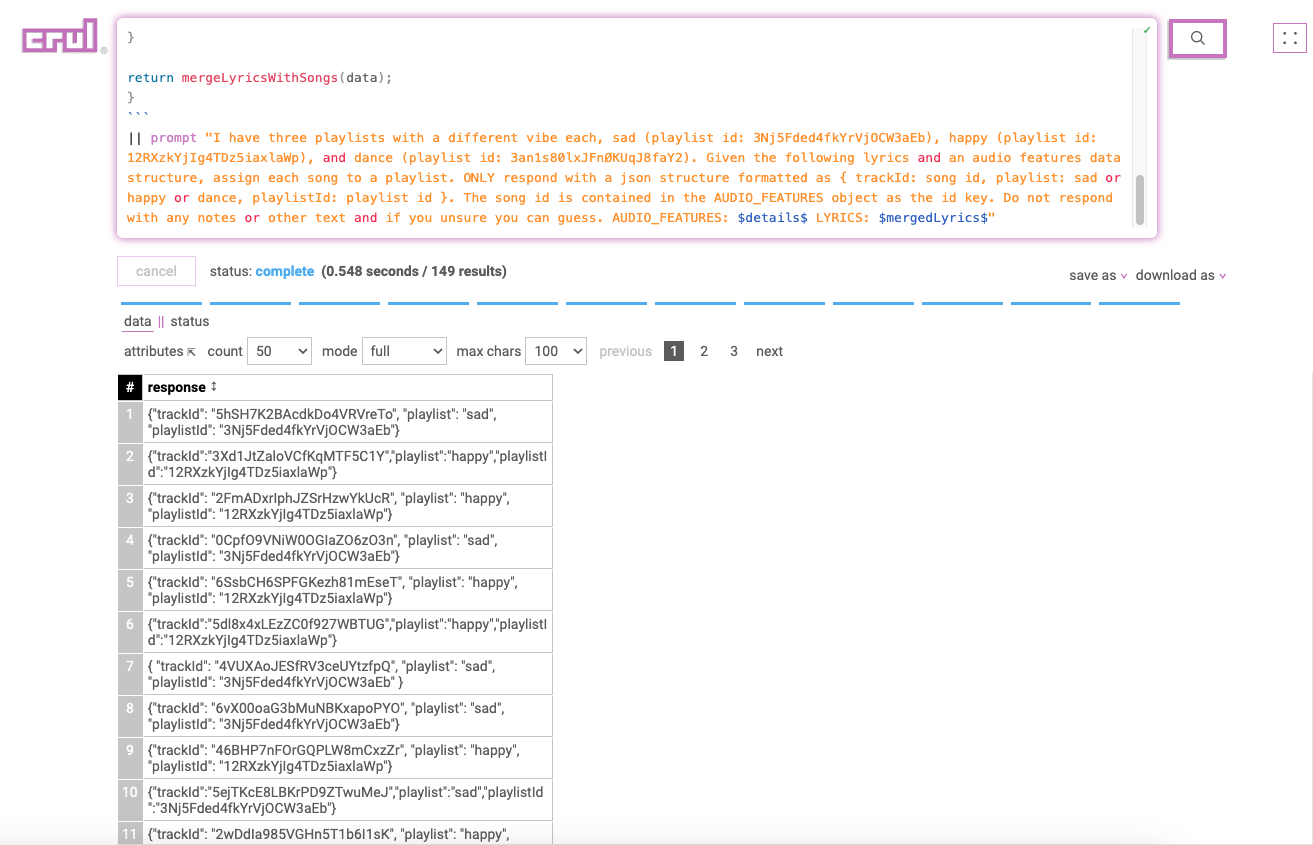The height and width of the screenshot is (845, 1313).
Task: Open the mode full dropdown
Action: (x=404, y=351)
